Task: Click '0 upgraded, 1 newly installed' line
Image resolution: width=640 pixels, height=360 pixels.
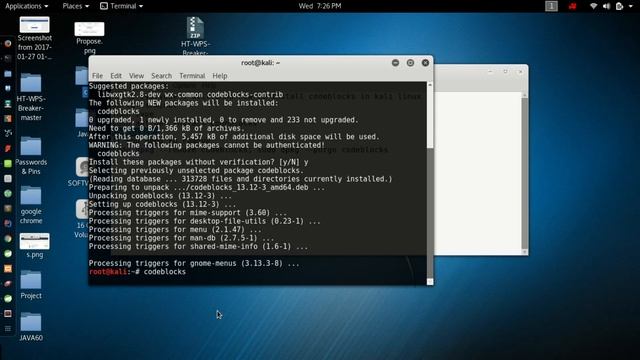Action: pos(223,120)
